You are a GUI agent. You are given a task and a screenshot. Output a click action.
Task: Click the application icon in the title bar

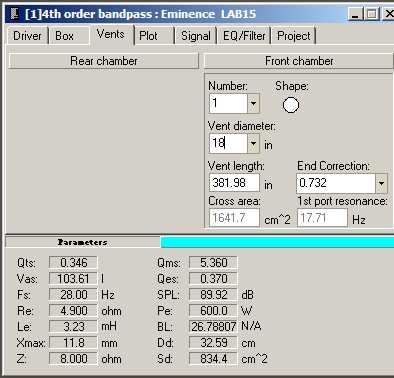[14, 14]
